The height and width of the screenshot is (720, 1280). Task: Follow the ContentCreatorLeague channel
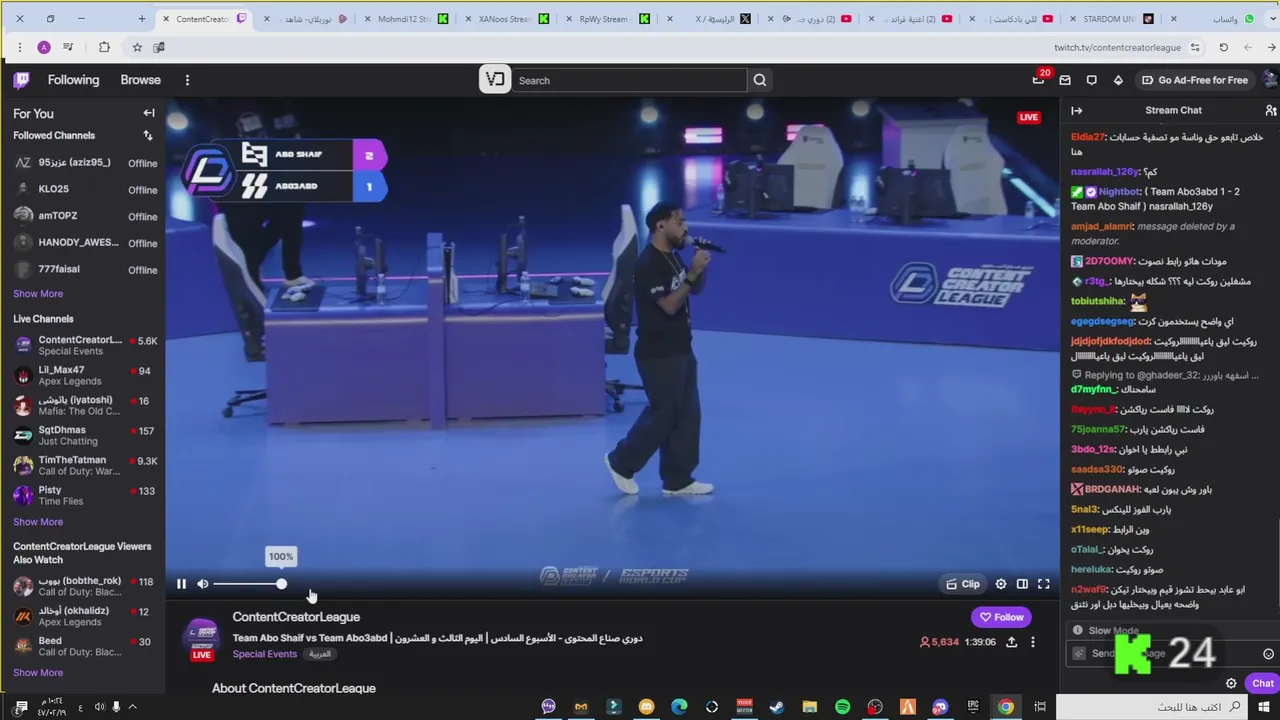[x=1001, y=617]
